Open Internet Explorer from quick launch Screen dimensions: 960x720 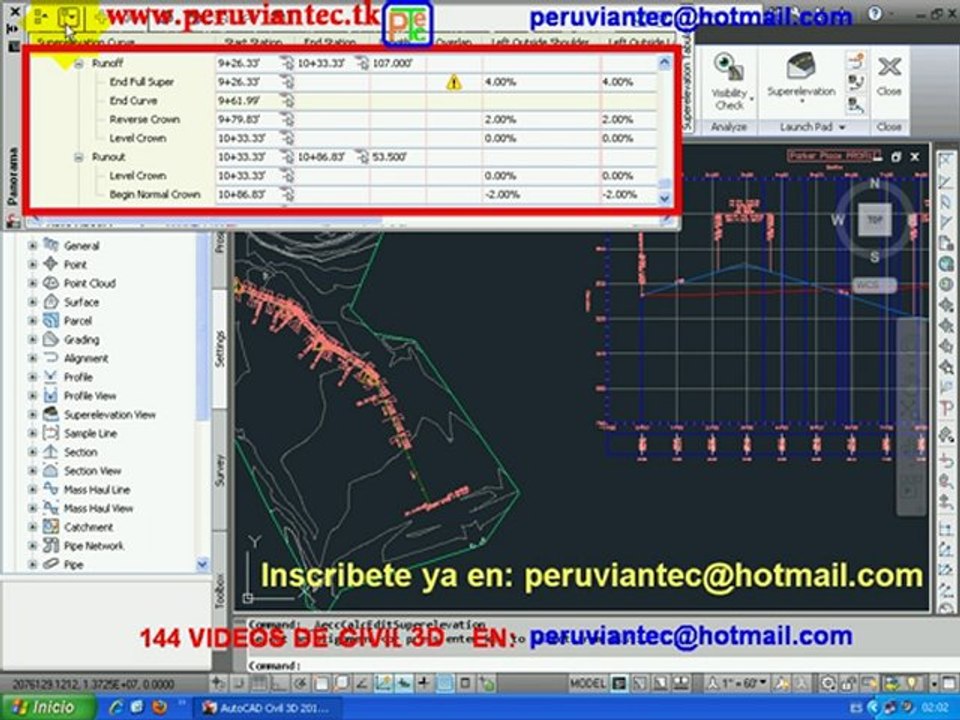click(x=116, y=708)
